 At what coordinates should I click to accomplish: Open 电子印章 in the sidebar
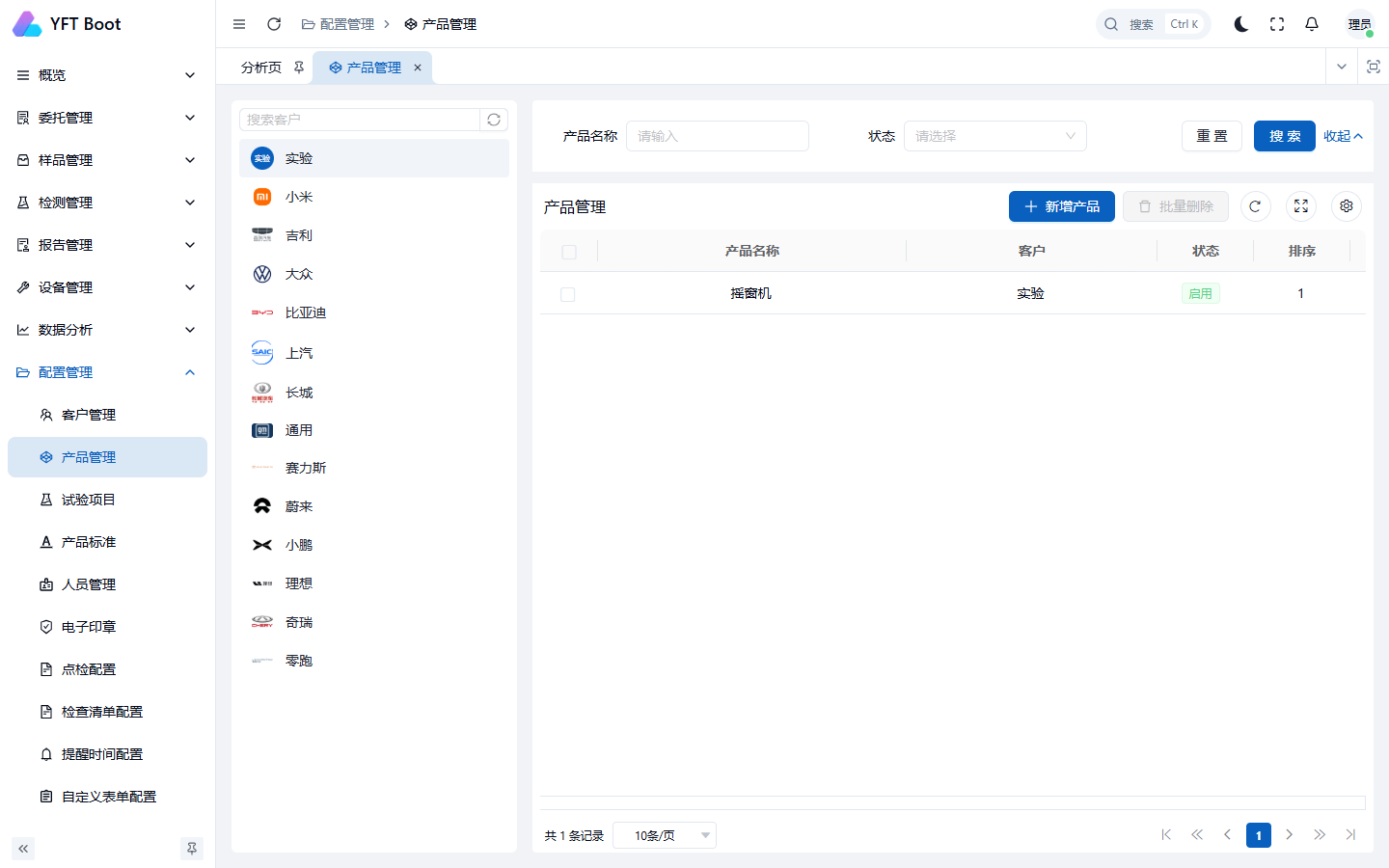(x=107, y=627)
